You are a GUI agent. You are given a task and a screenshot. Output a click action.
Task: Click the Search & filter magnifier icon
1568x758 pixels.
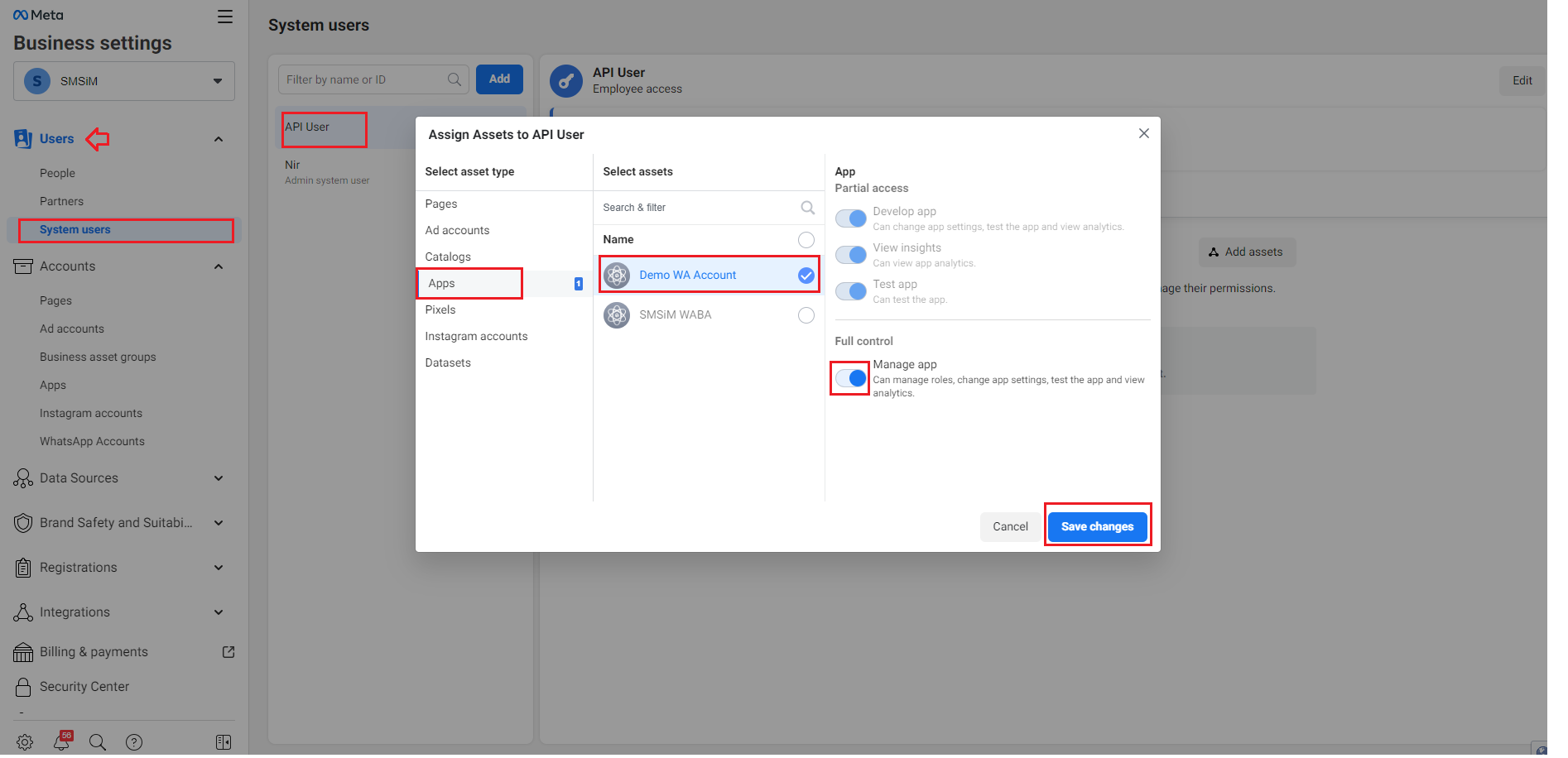pyautogui.click(x=808, y=208)
